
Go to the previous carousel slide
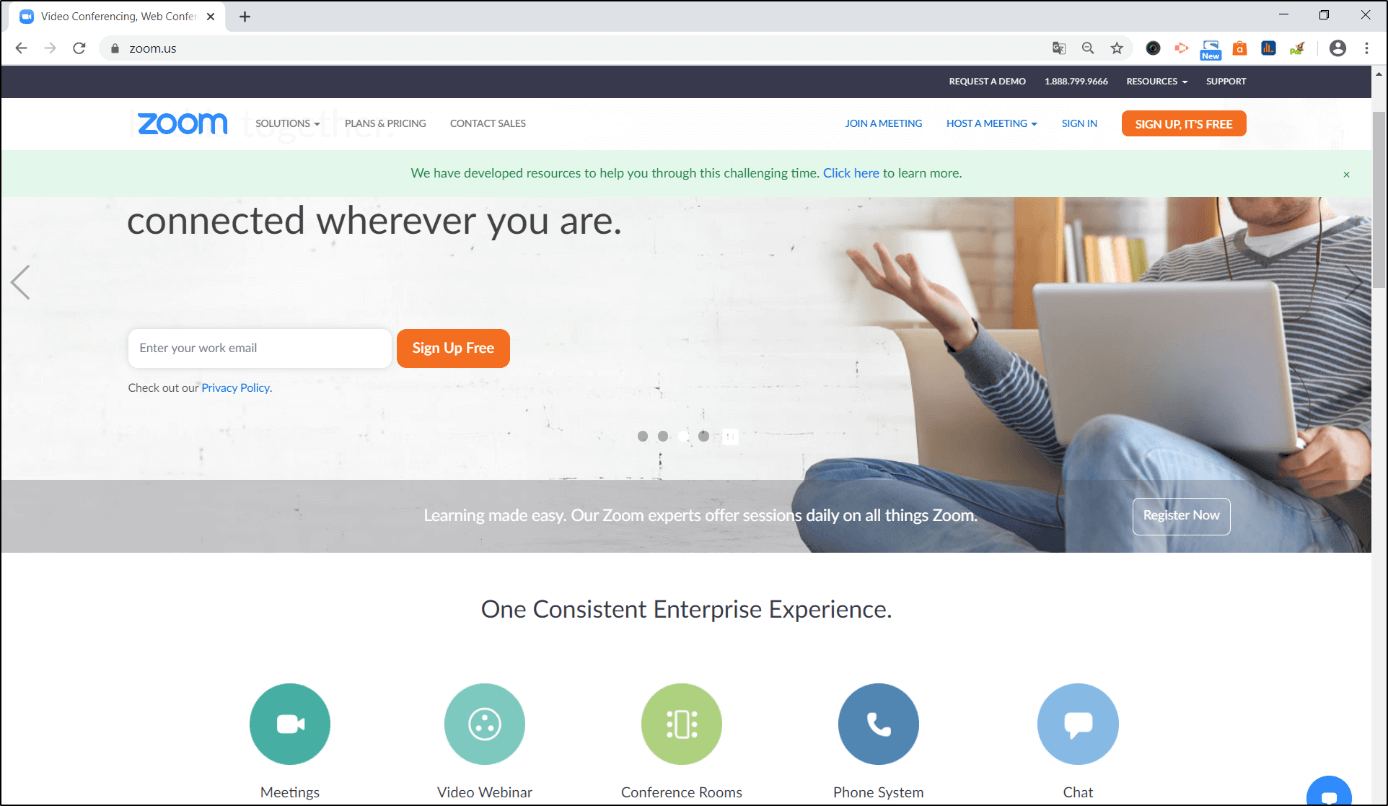(20, 283)
